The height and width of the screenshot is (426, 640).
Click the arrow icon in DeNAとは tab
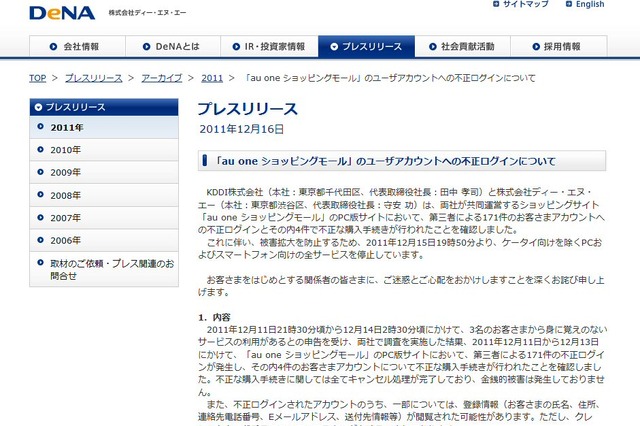click(147, 47)
